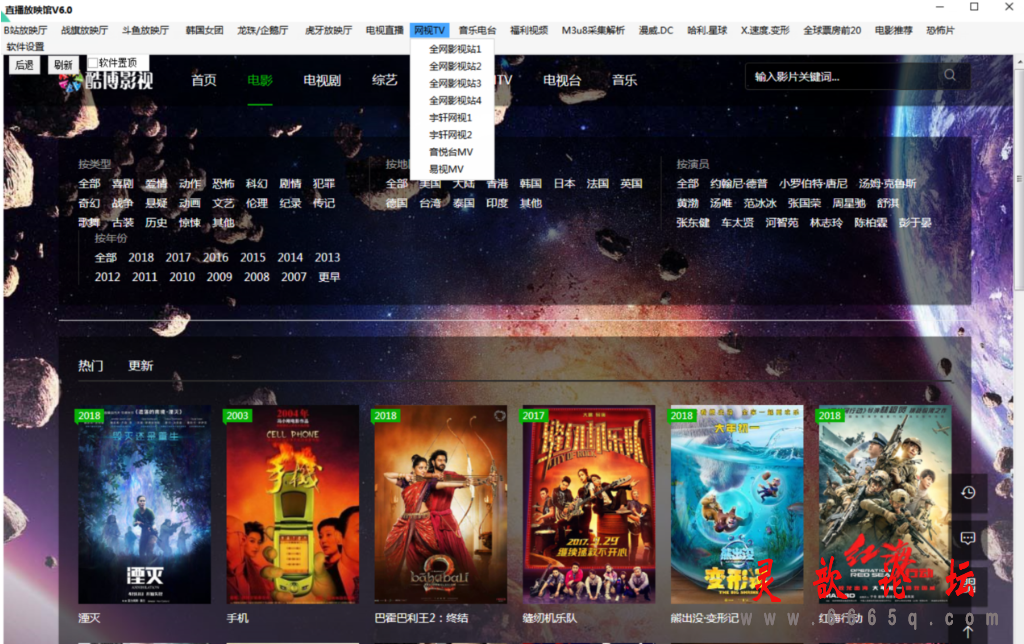Filter movies by region 英国
Image resolution: width=1024 pixels, height=644 pixels.
(x=632, y=184)
